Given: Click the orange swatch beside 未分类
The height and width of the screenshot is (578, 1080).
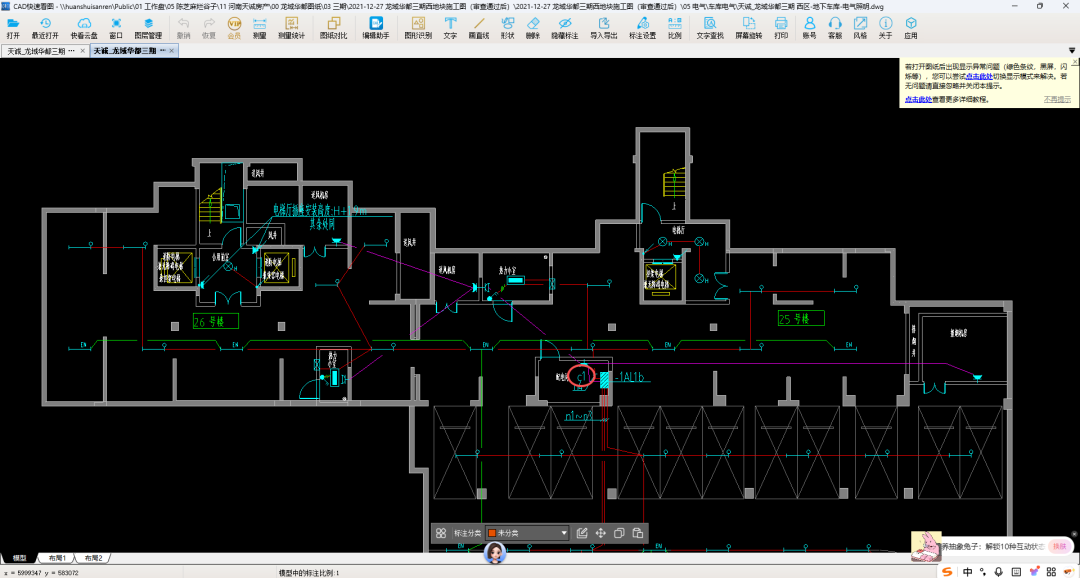Looking at the screenshot, I should pyautogui.click(x=491, y=533).
